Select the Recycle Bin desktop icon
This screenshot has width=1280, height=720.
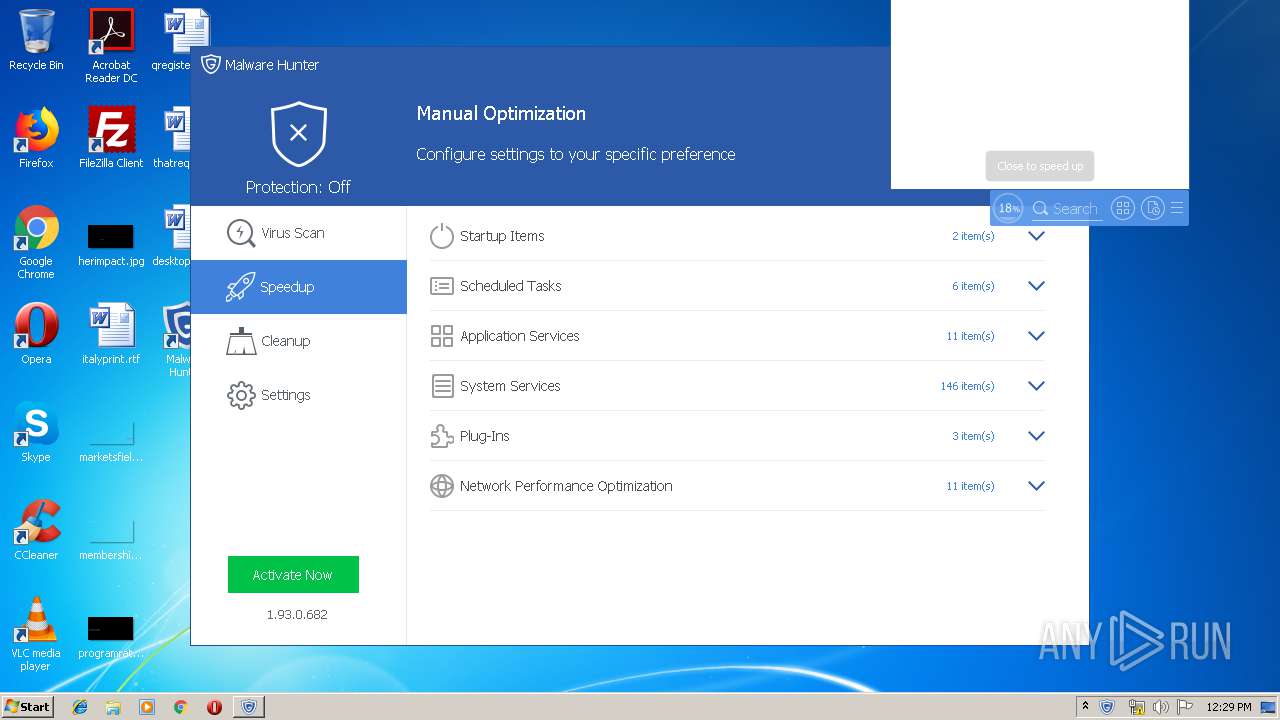pos(36,40)
